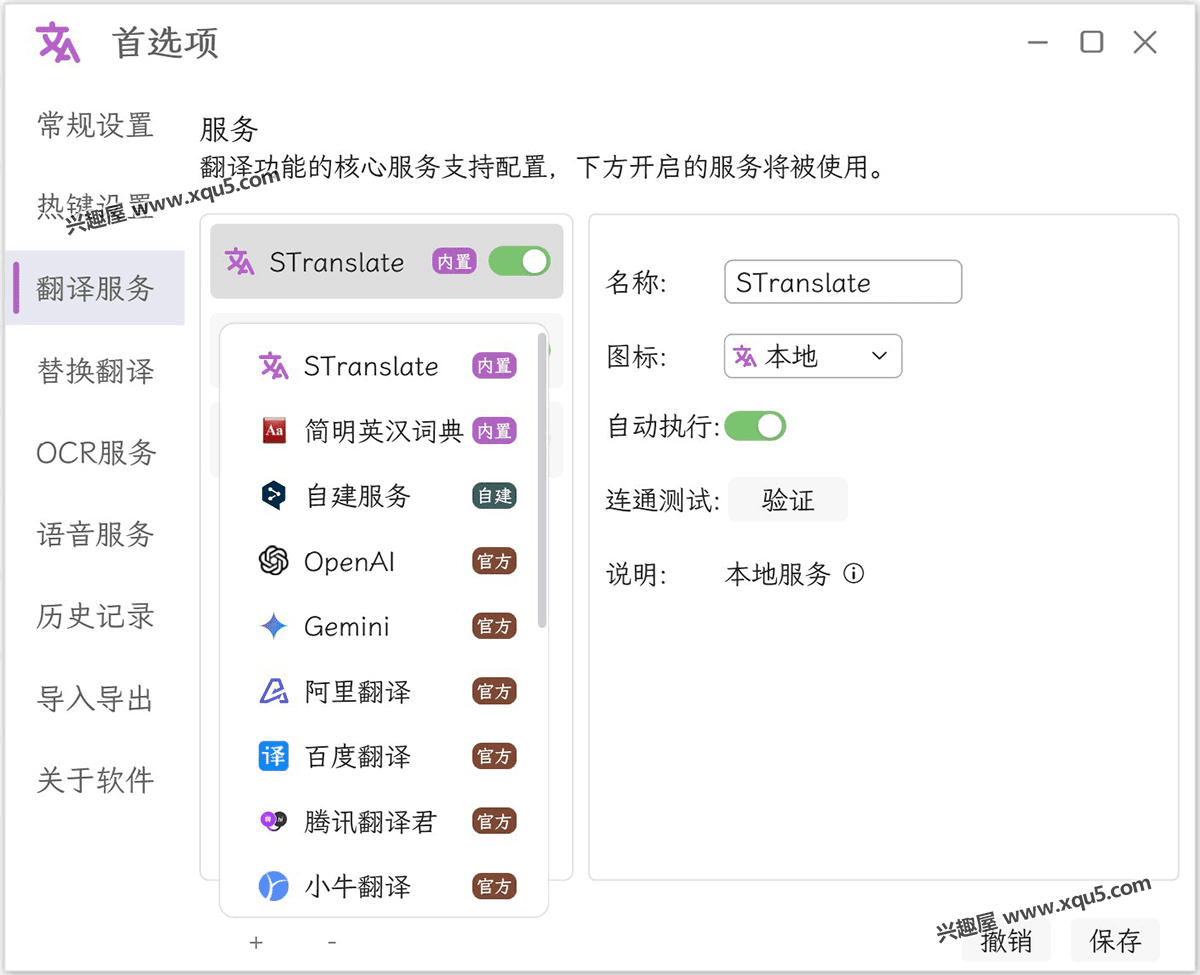Click the minus icon to remove a service

[x=332, y=942]
